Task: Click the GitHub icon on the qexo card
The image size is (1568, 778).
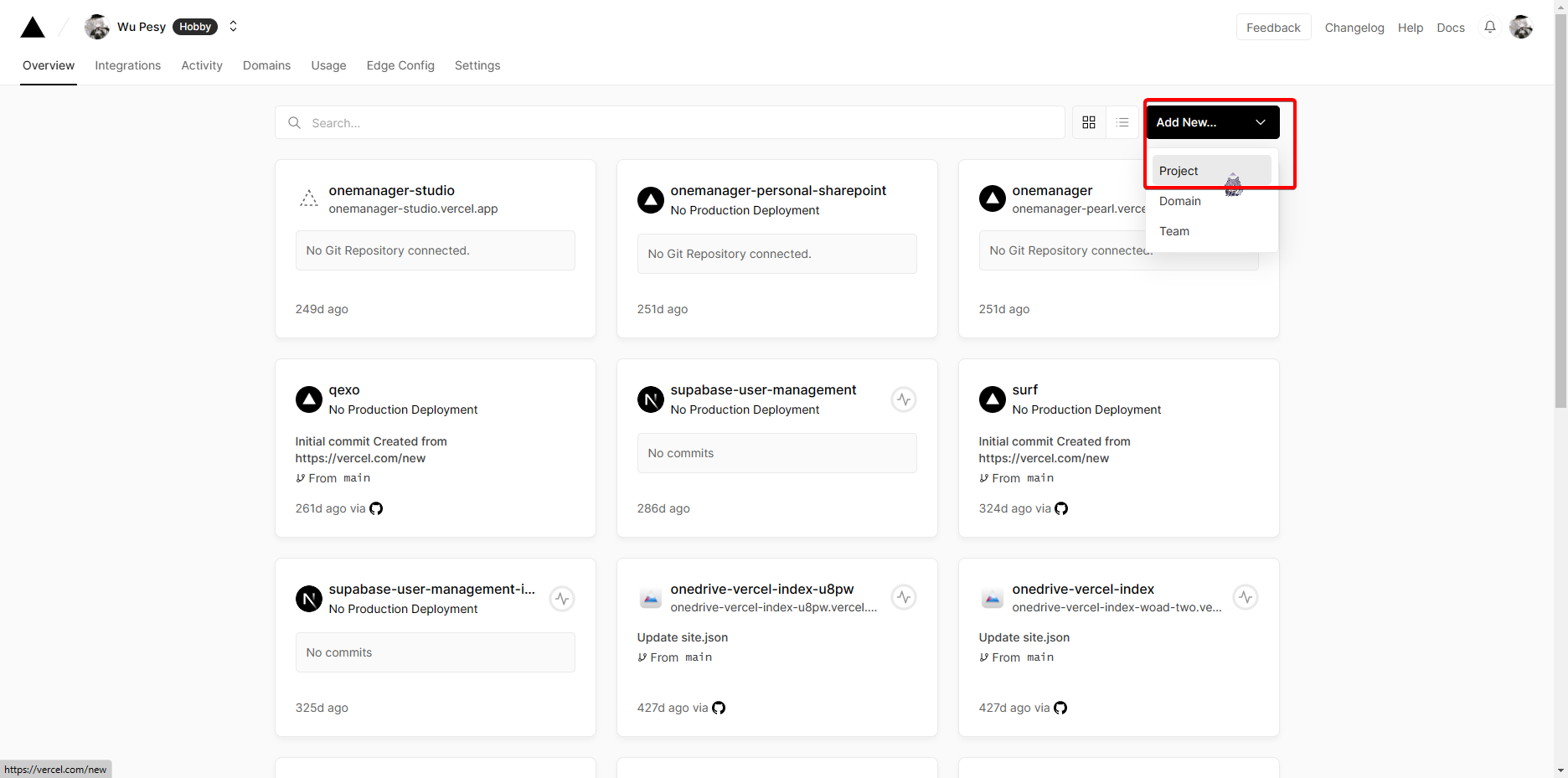Action: point(376,508)
